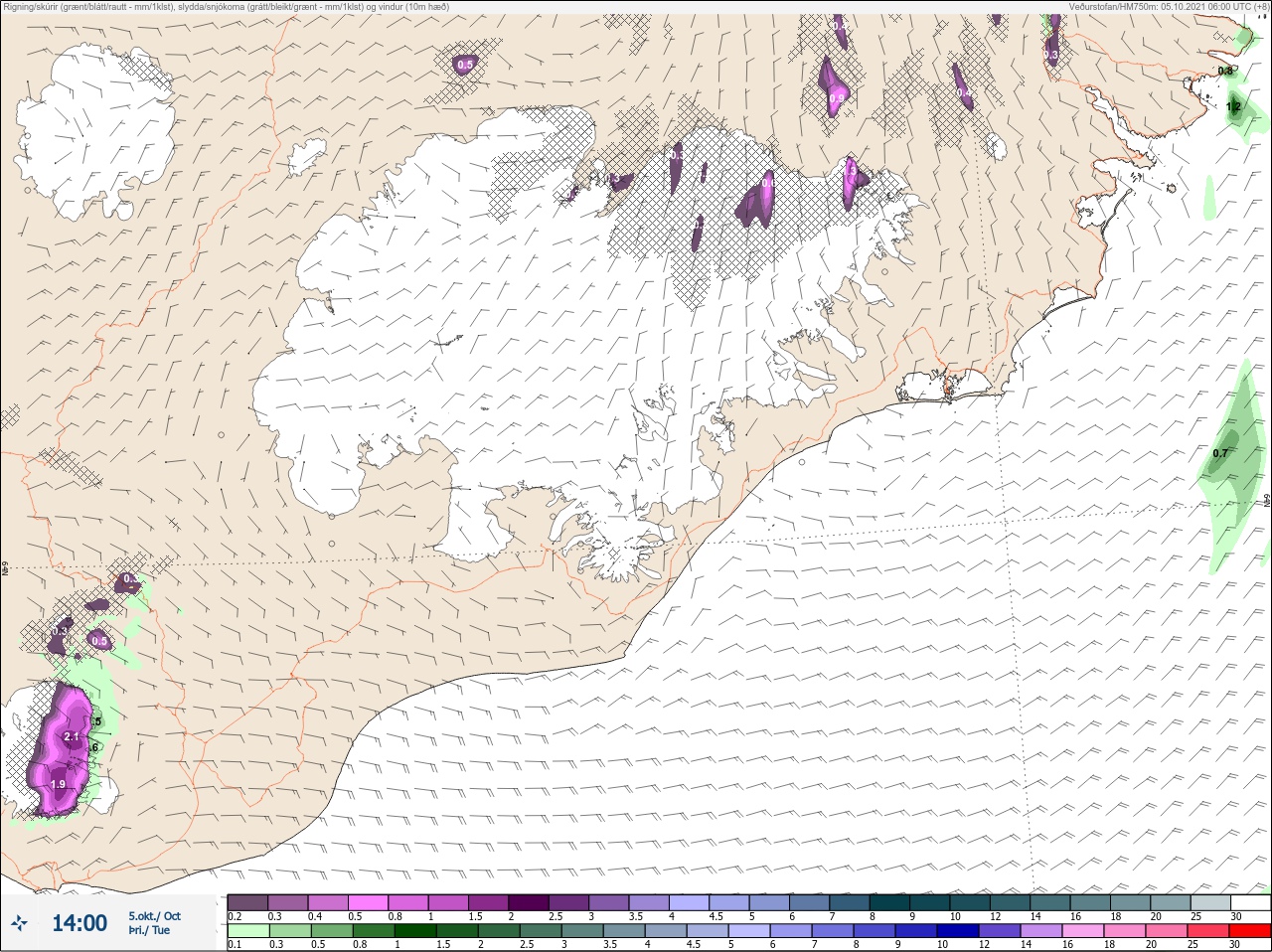Screen dimensions: 1272x952
Task: Click the '5.okt./ Oct' date text
Action: coord(154,916)
